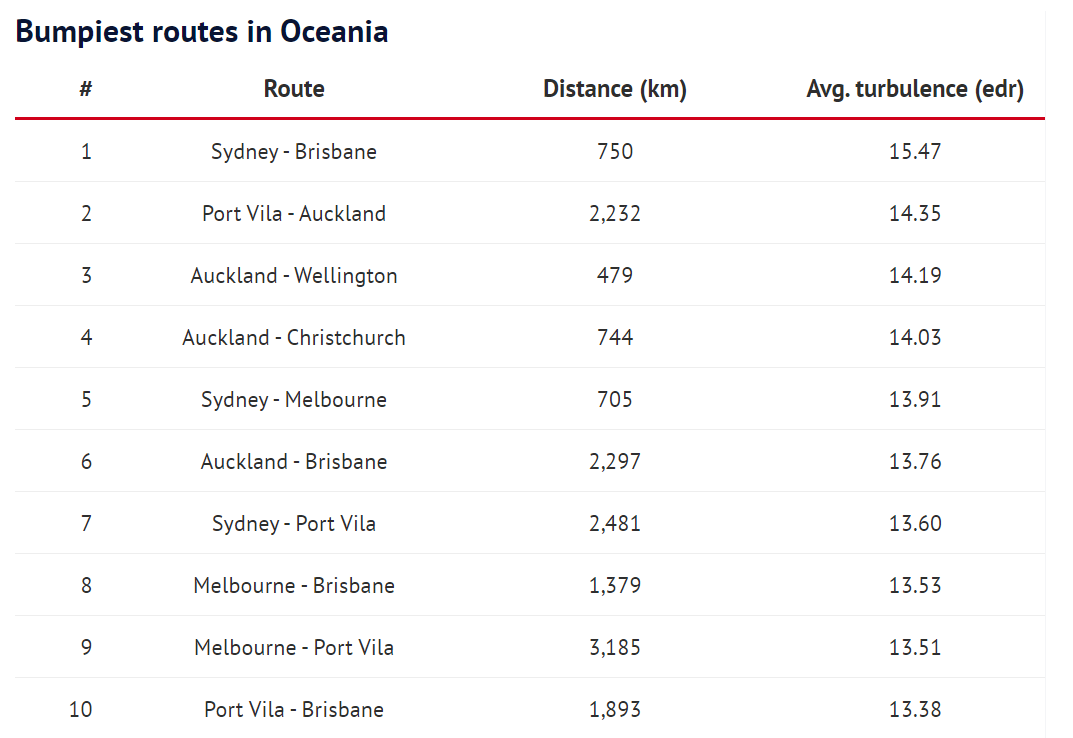The width and height of the screenshot is (1073, 738).
Task: Select the Port Vila - Brisbane route
Action: [x=294, y=710]
